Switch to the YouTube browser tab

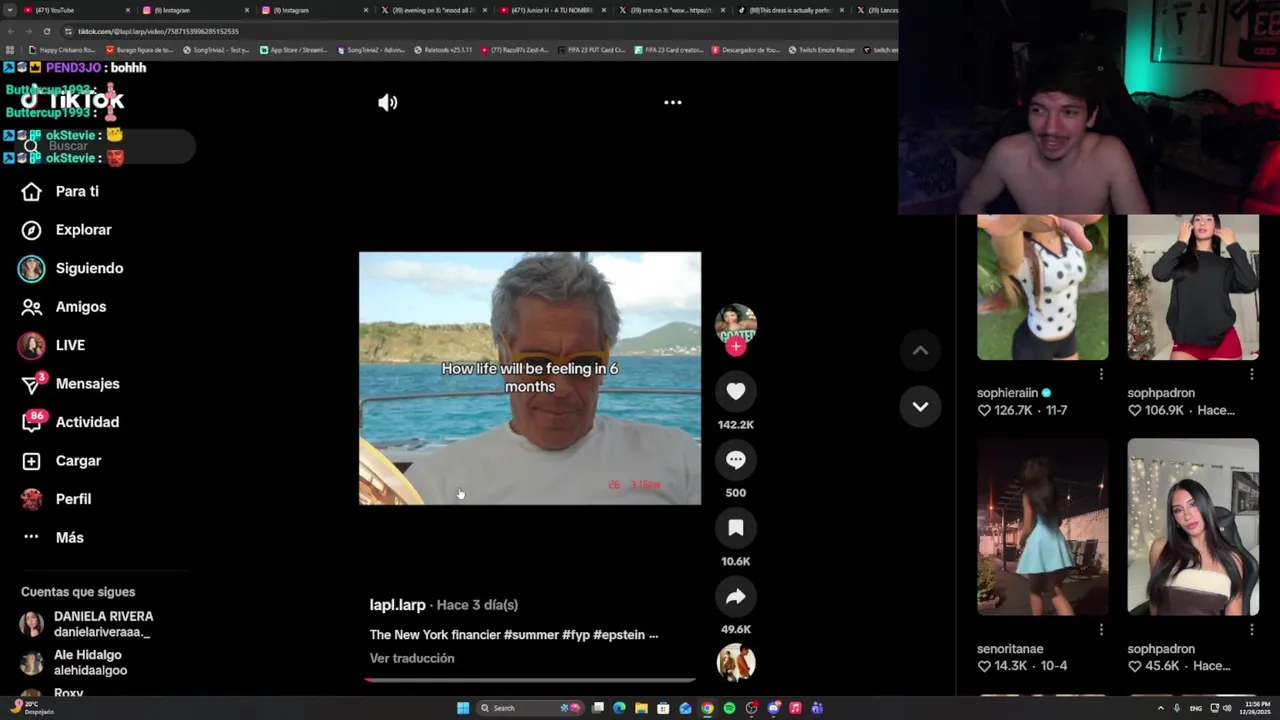[x=75, y=10]
